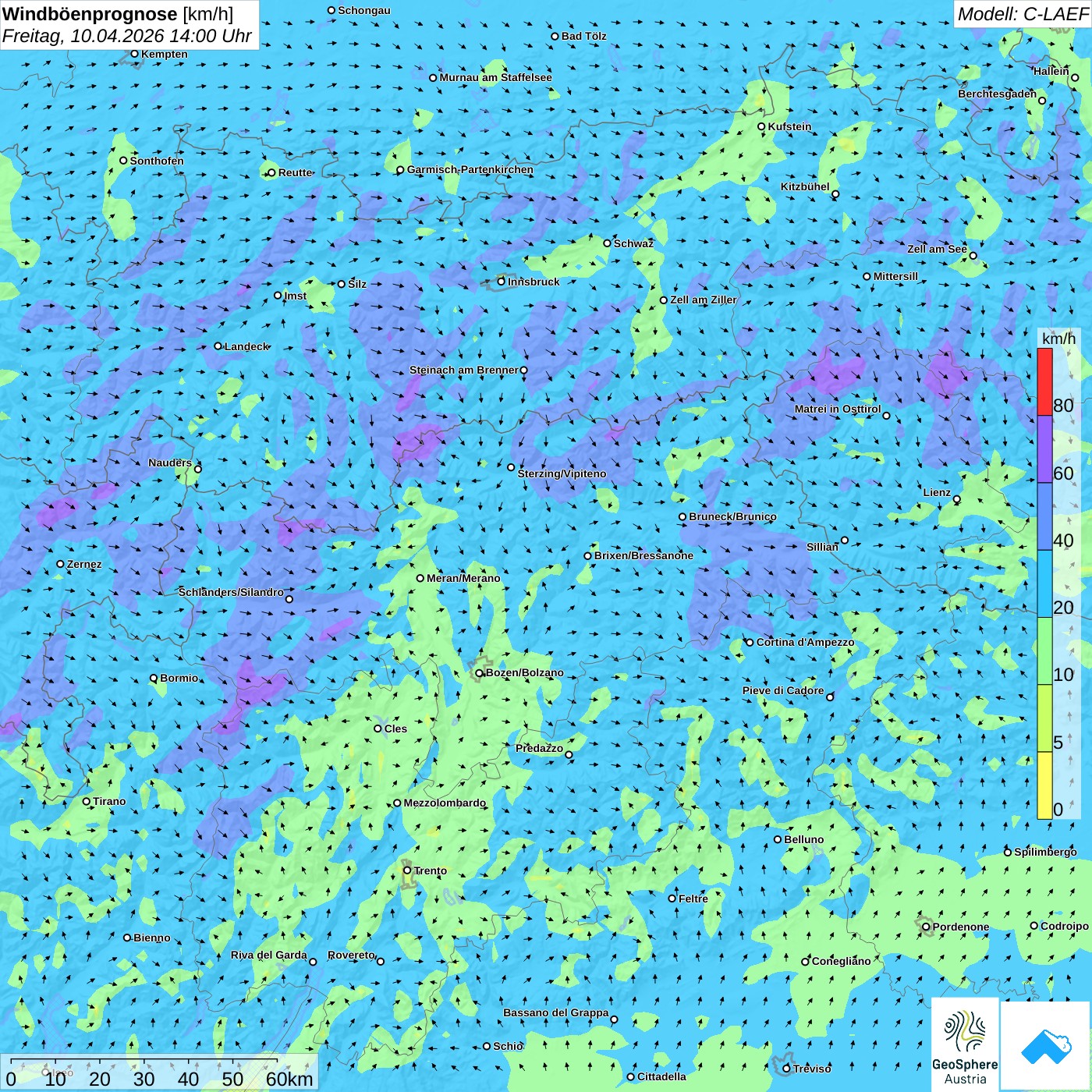Click the Schlanders/Silandro label
Viewport: 1092px width, 1092px height.
pos(231,592)
